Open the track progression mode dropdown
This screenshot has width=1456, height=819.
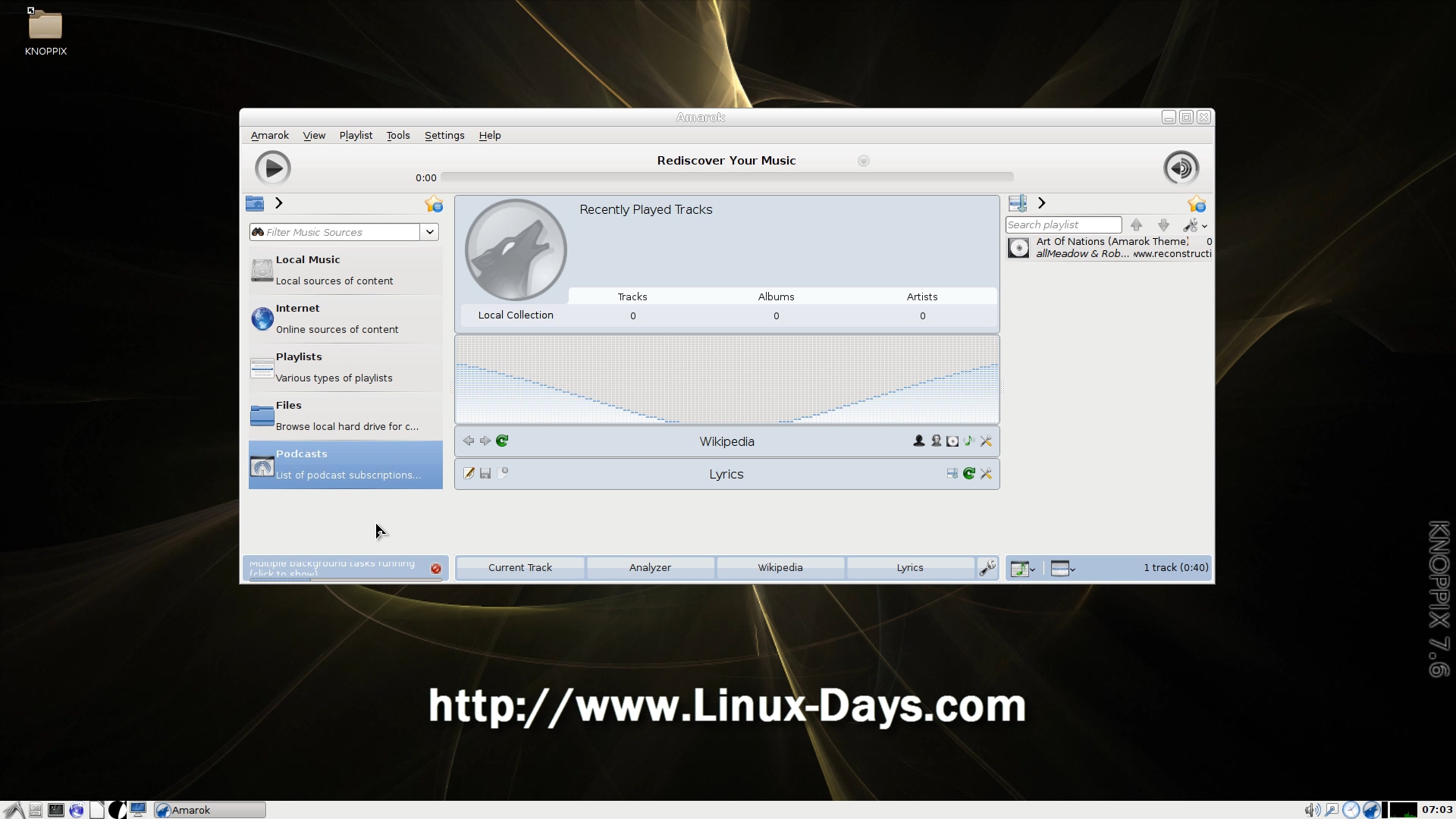[x=1023, y=568]
